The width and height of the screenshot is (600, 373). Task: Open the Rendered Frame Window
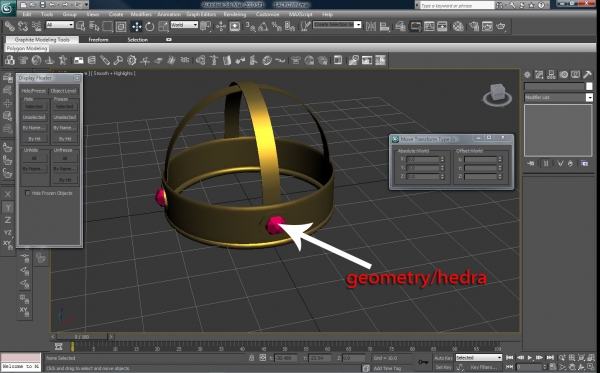(x=487, y=26)
